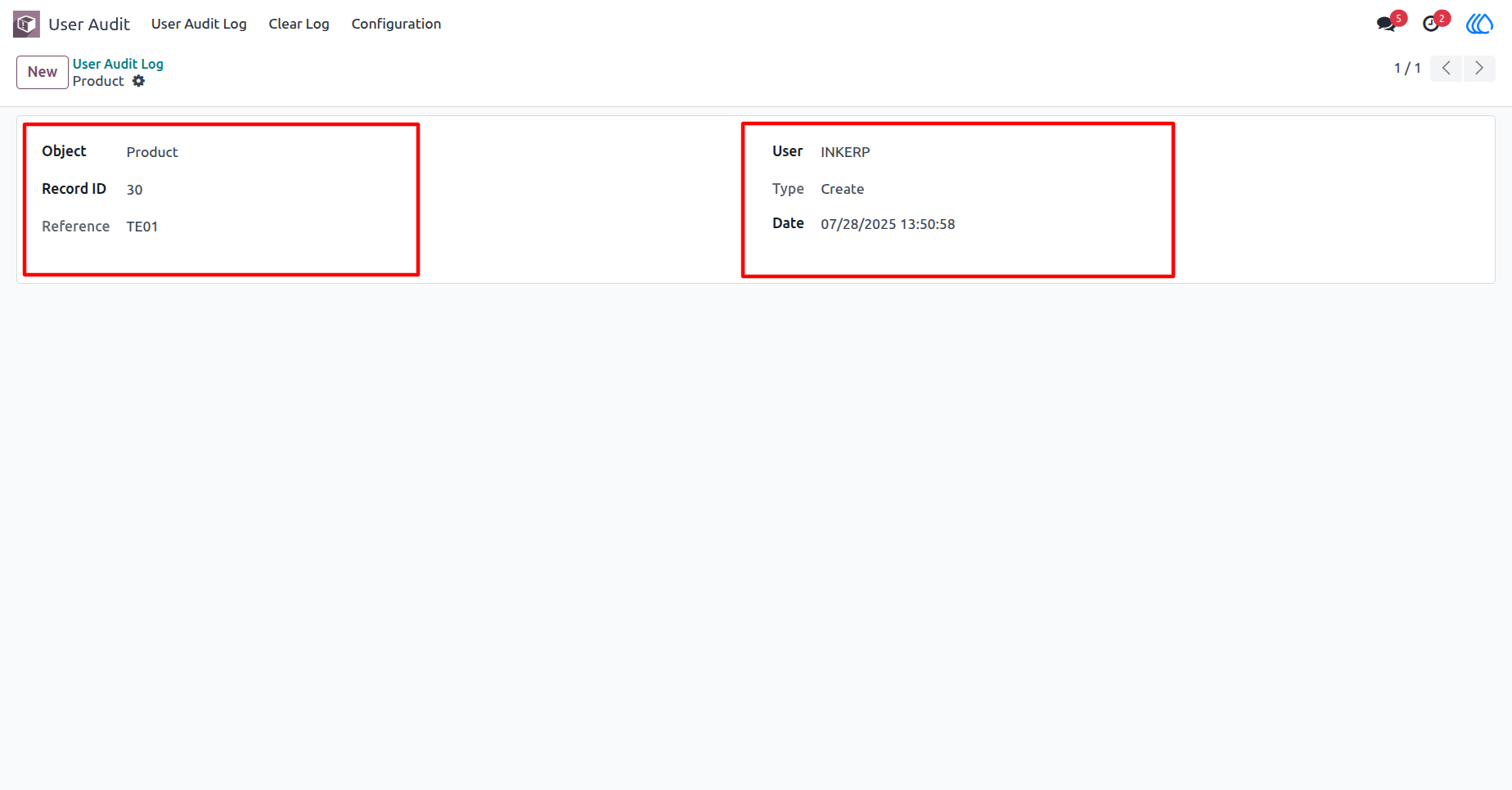Open the activities clock icon

(1431, 24)
